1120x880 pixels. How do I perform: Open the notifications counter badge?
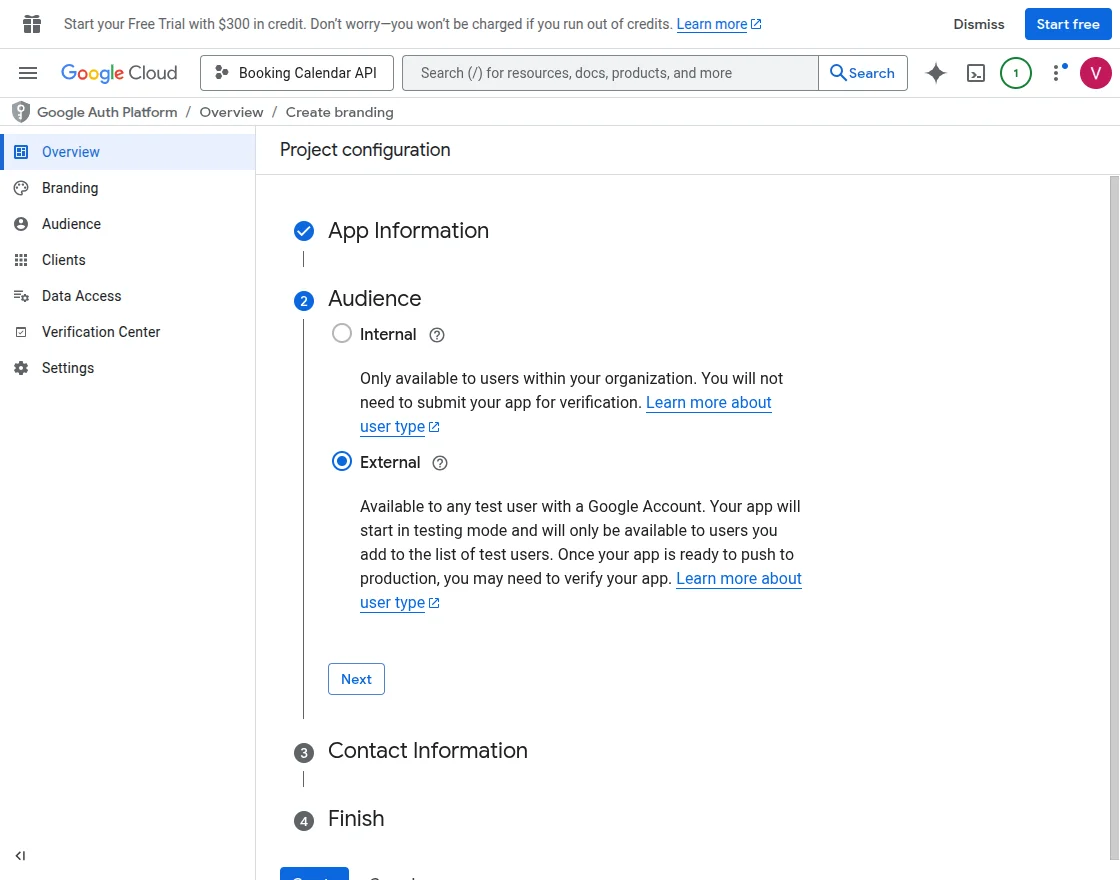click(x=1016, y=73)
